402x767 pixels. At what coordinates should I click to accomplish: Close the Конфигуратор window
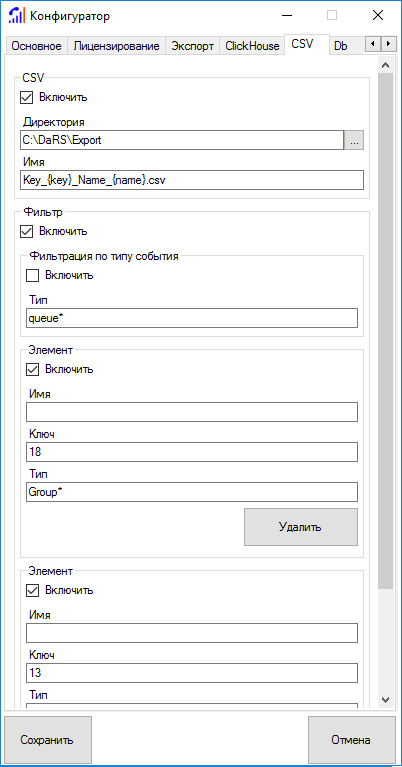pyautogui.click(x=378, y=16)
